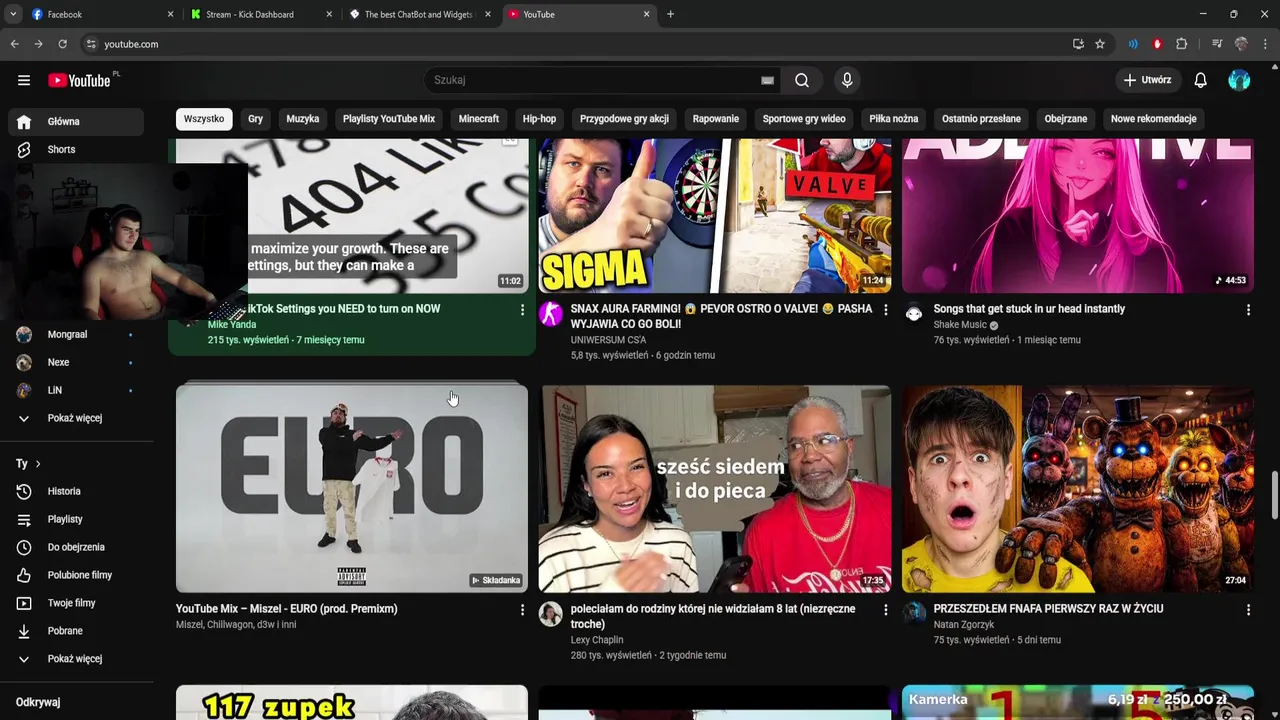Screen dimensions: 1280x720
Task: Click the Natan Zgorzyk channel name
Action: pos(964,625)
